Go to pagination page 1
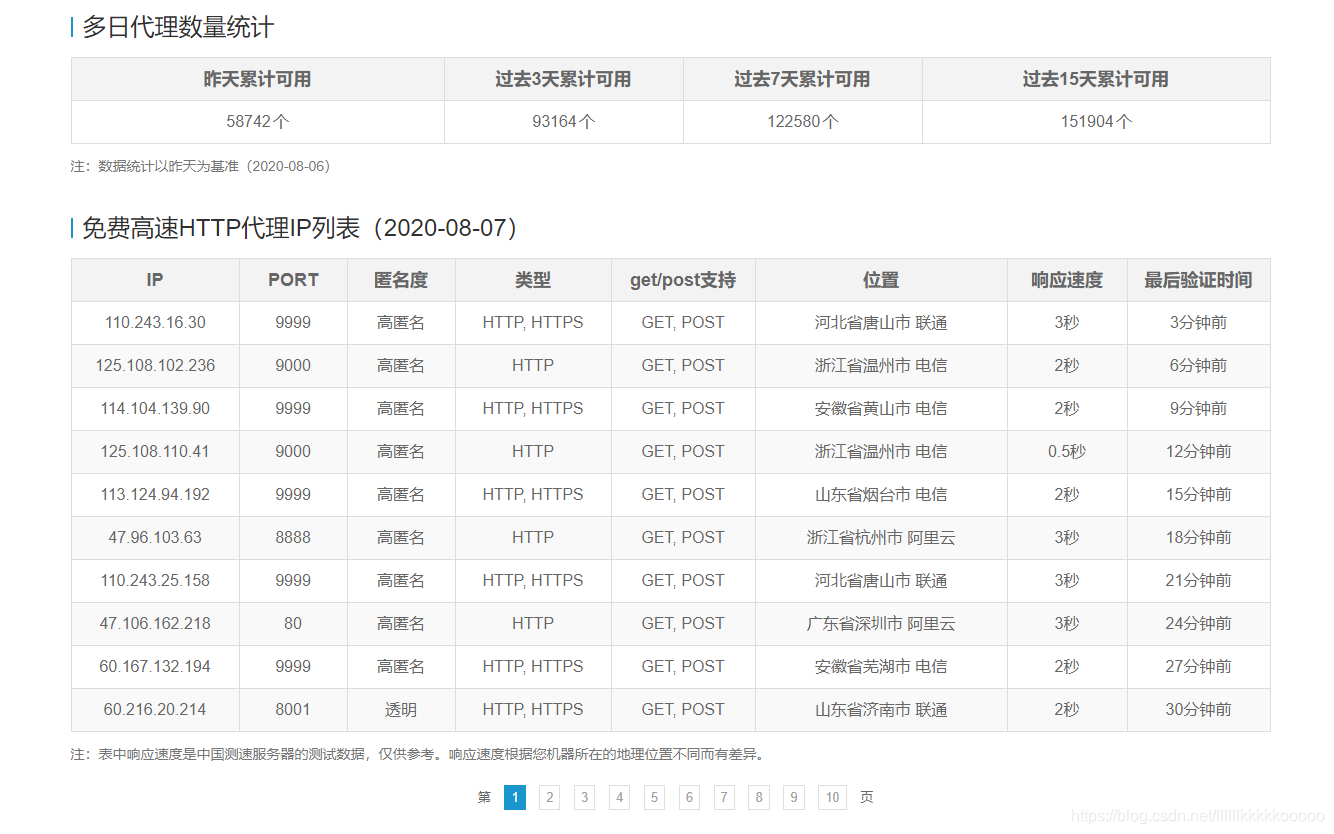The width and height of the screenshot is (1334, 834). tap(515, 797)
